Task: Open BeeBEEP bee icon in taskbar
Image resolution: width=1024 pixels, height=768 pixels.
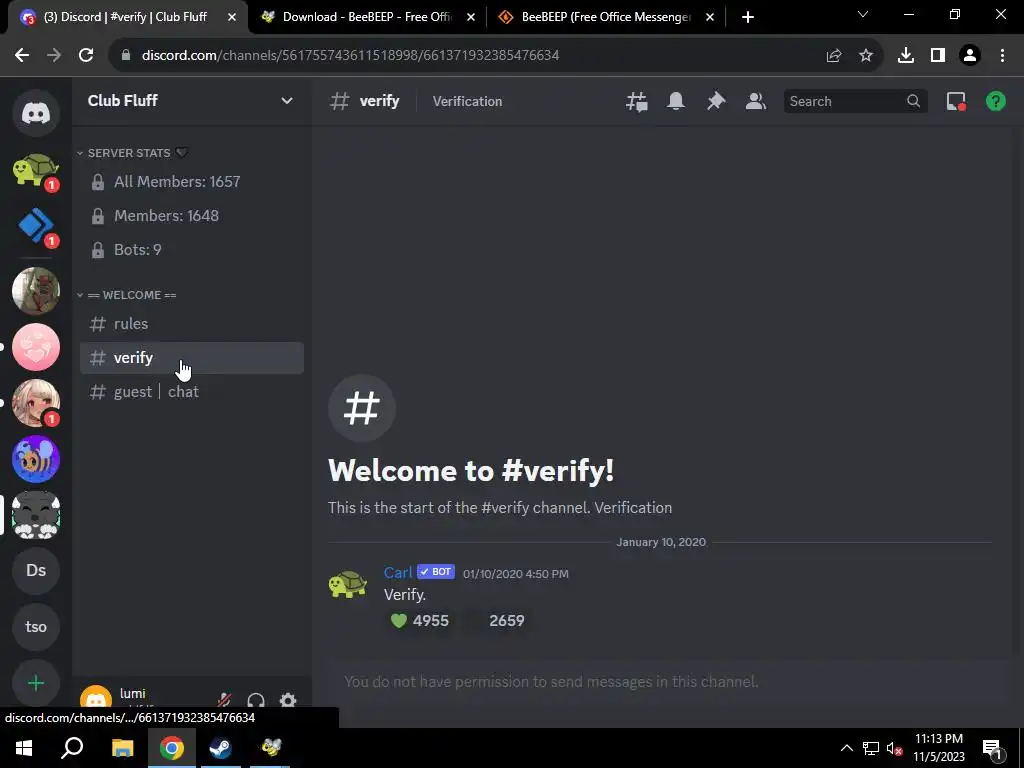Action: 271,748
